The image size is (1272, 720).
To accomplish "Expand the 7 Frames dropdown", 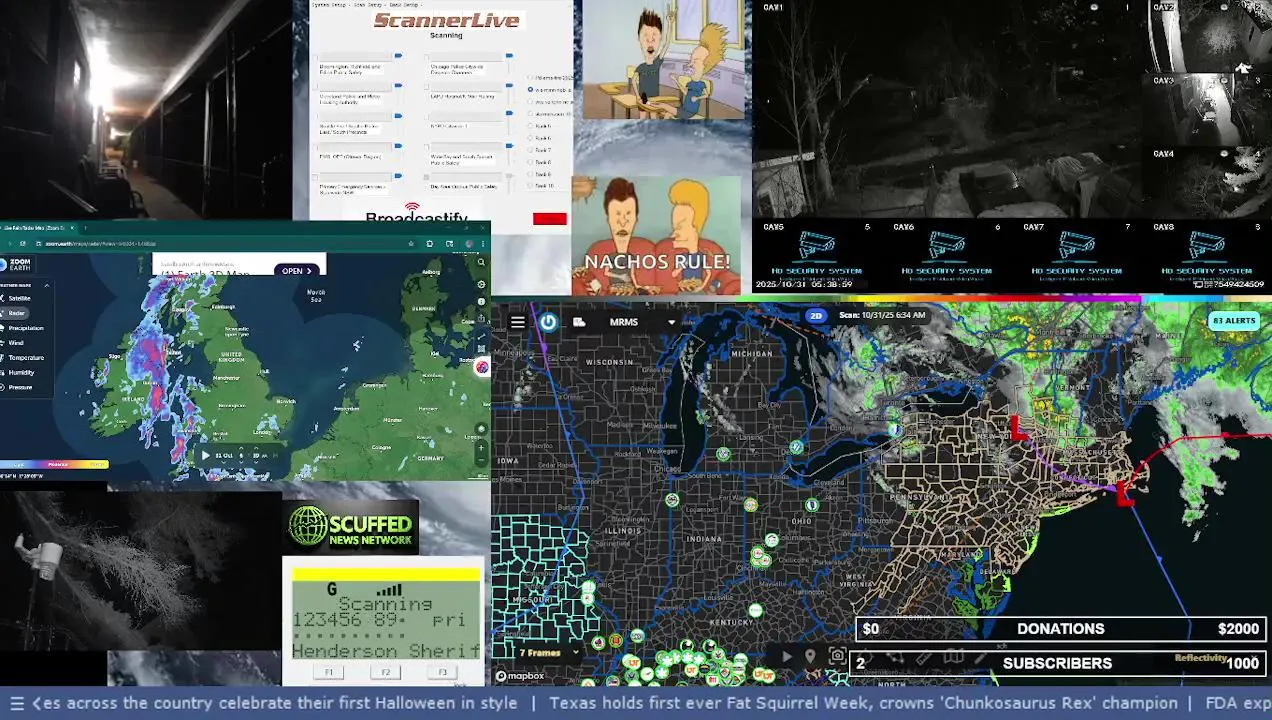I will click(x=548, y=653).
